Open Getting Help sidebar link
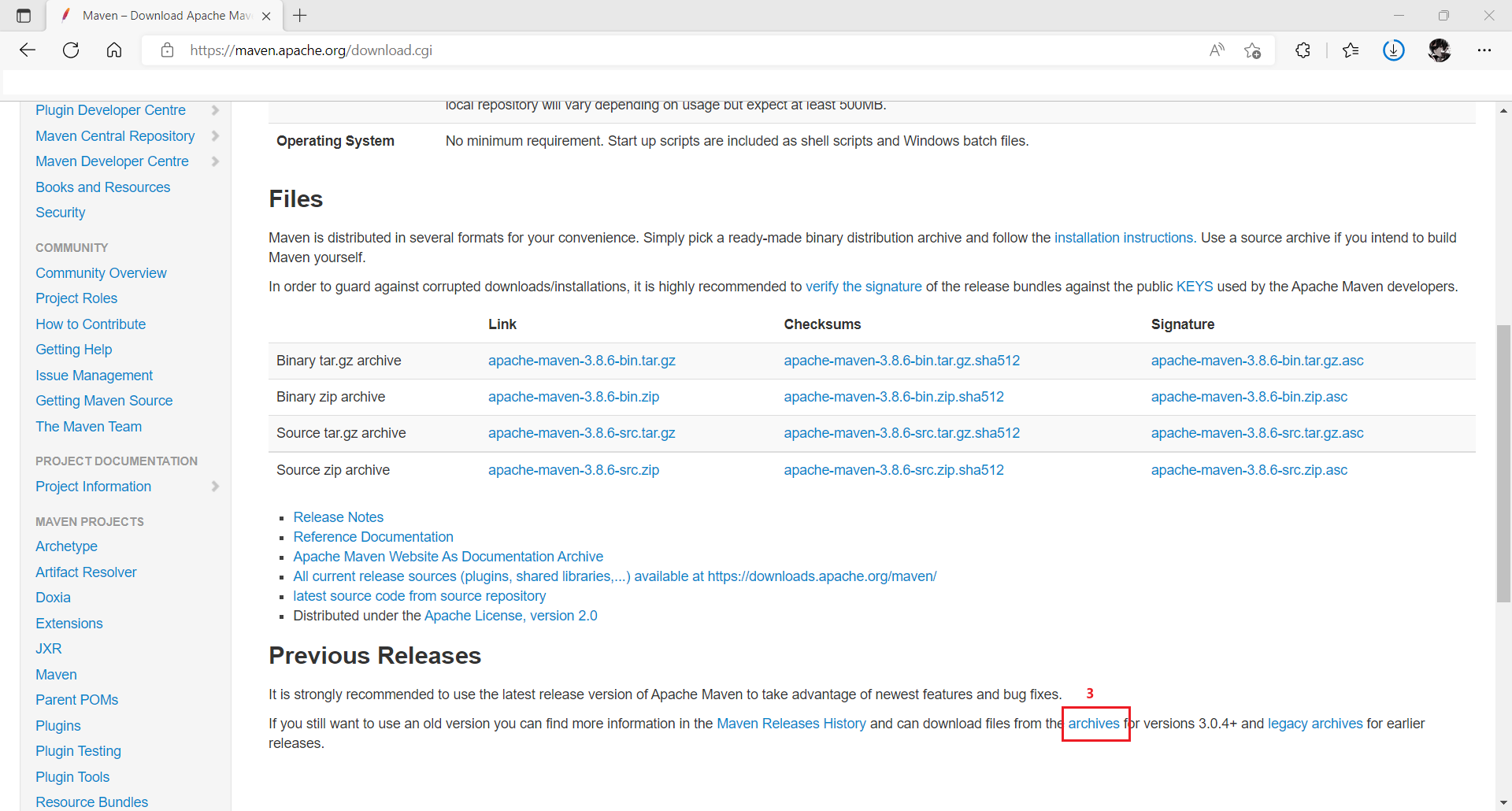Viewport: 1512px width, 811px height. 73,350
